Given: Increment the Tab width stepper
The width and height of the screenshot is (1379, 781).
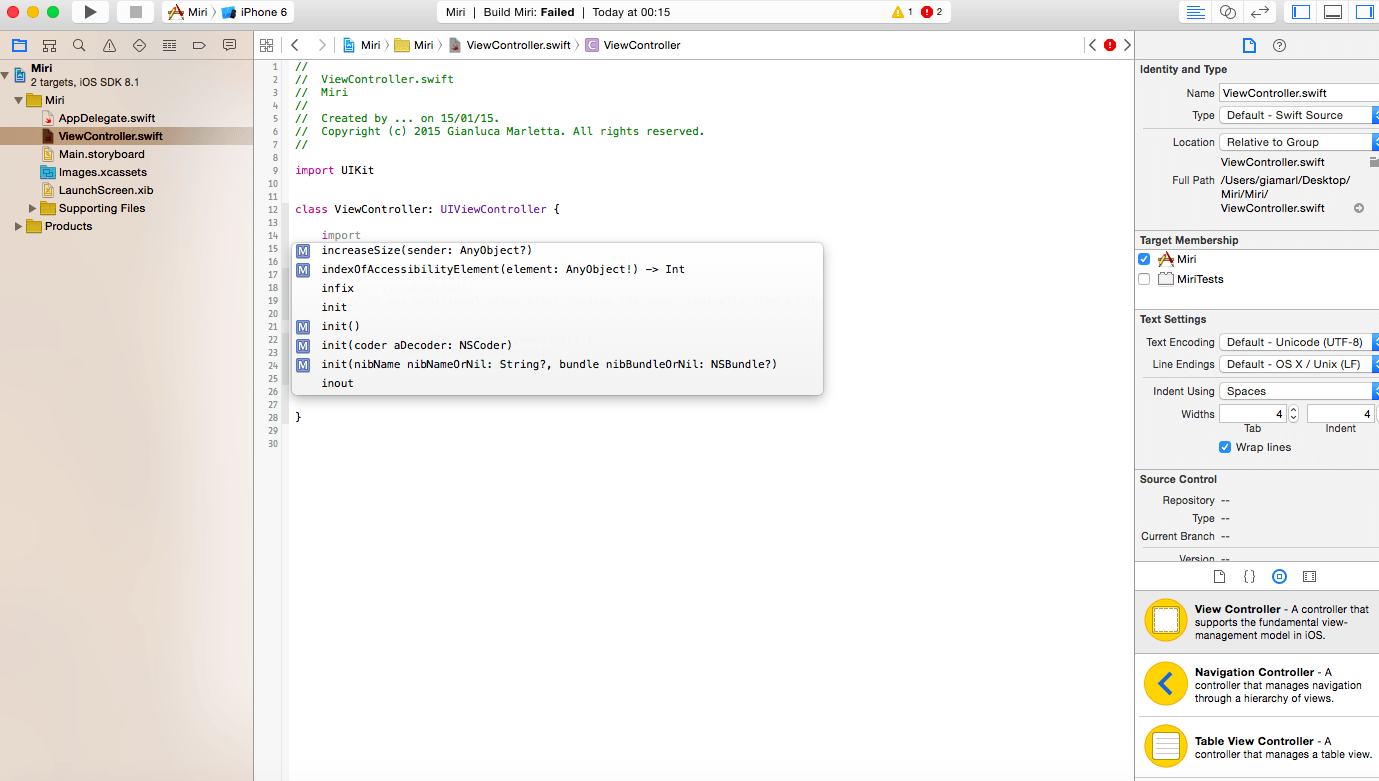Looking at the screenshot, I should click(1293, 410).
